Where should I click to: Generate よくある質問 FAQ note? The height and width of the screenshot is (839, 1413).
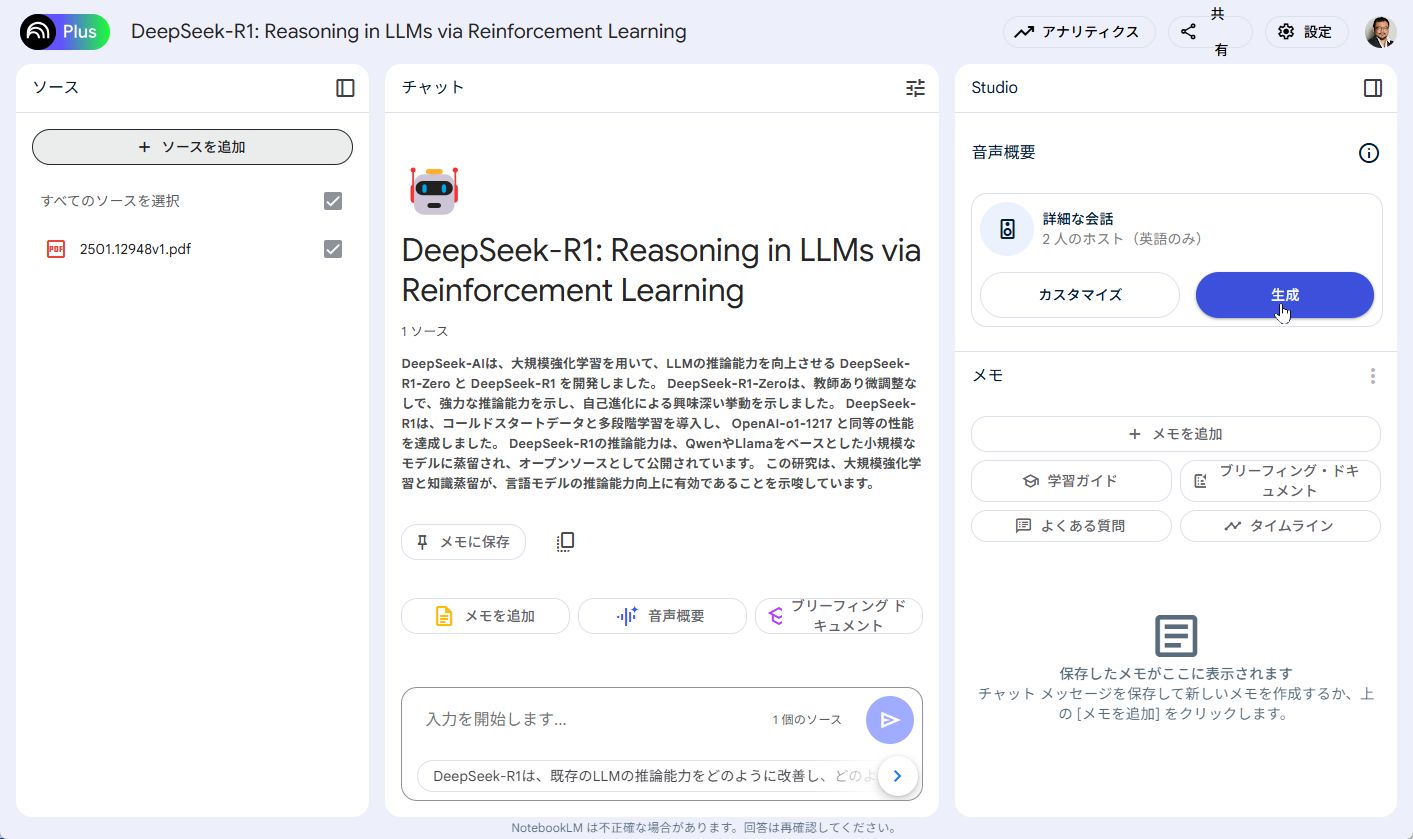pos(1071,526)
